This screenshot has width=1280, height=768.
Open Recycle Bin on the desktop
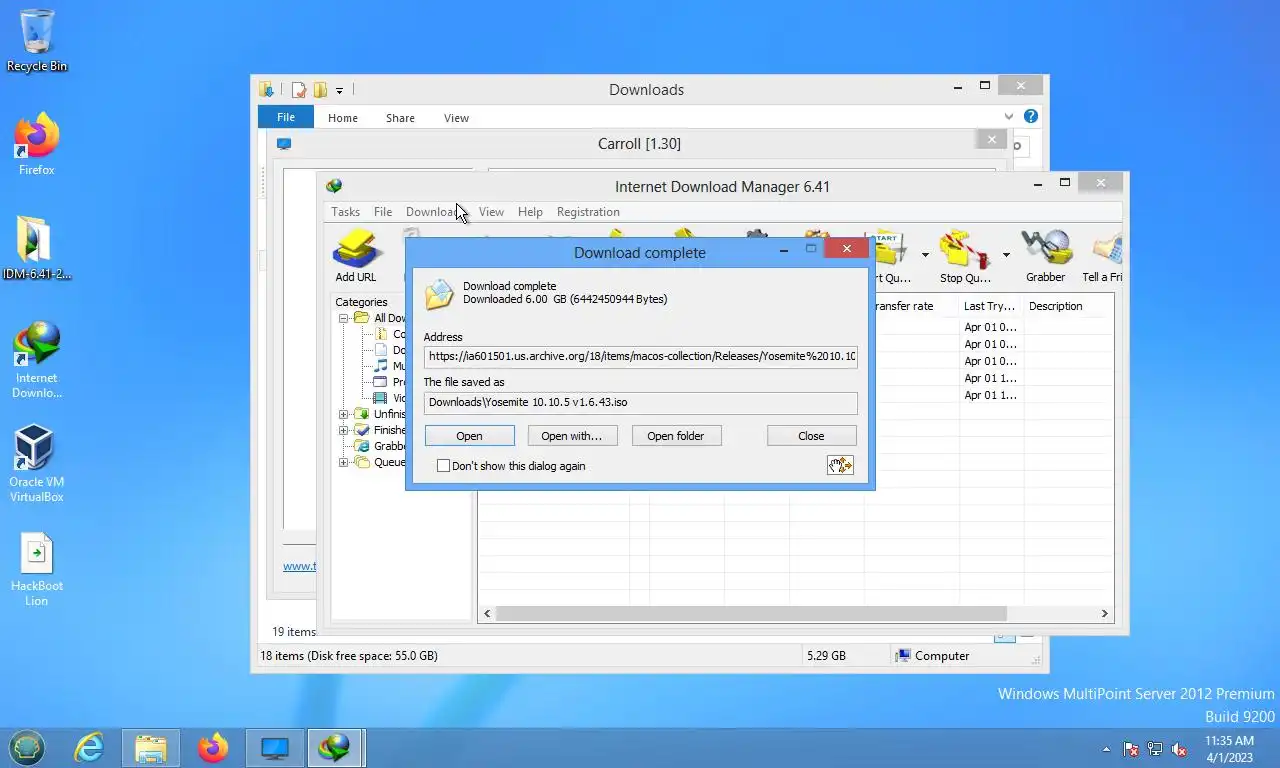[x=37, y=40]
